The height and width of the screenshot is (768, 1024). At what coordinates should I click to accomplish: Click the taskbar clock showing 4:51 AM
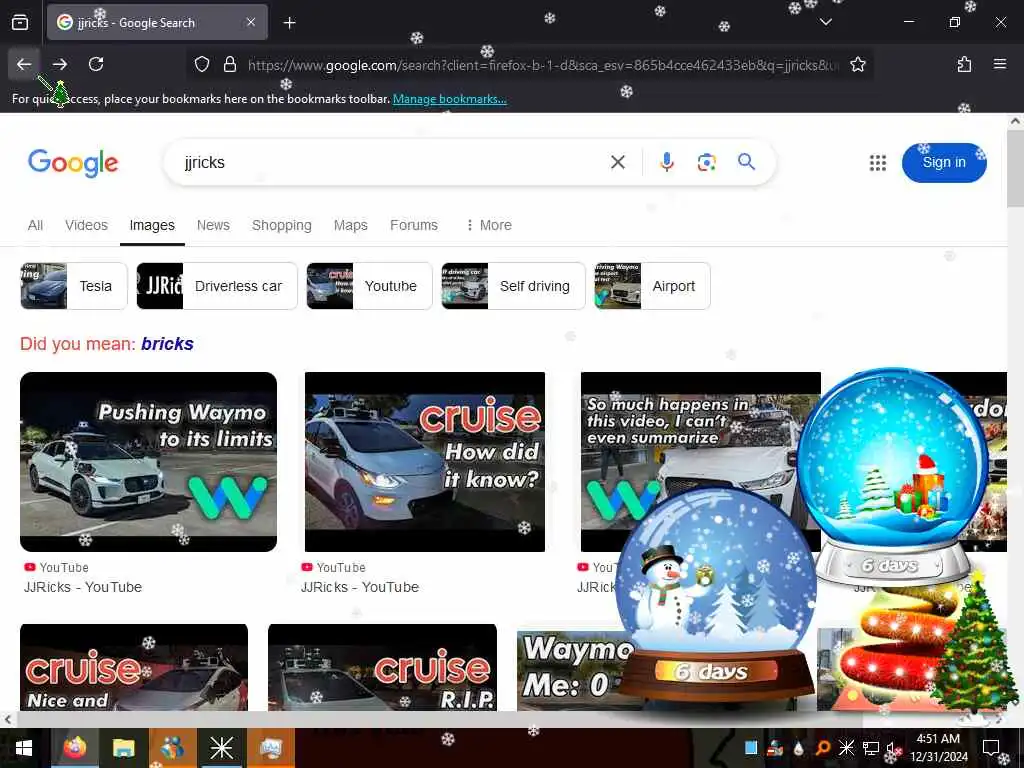click(x=938, y=748)
